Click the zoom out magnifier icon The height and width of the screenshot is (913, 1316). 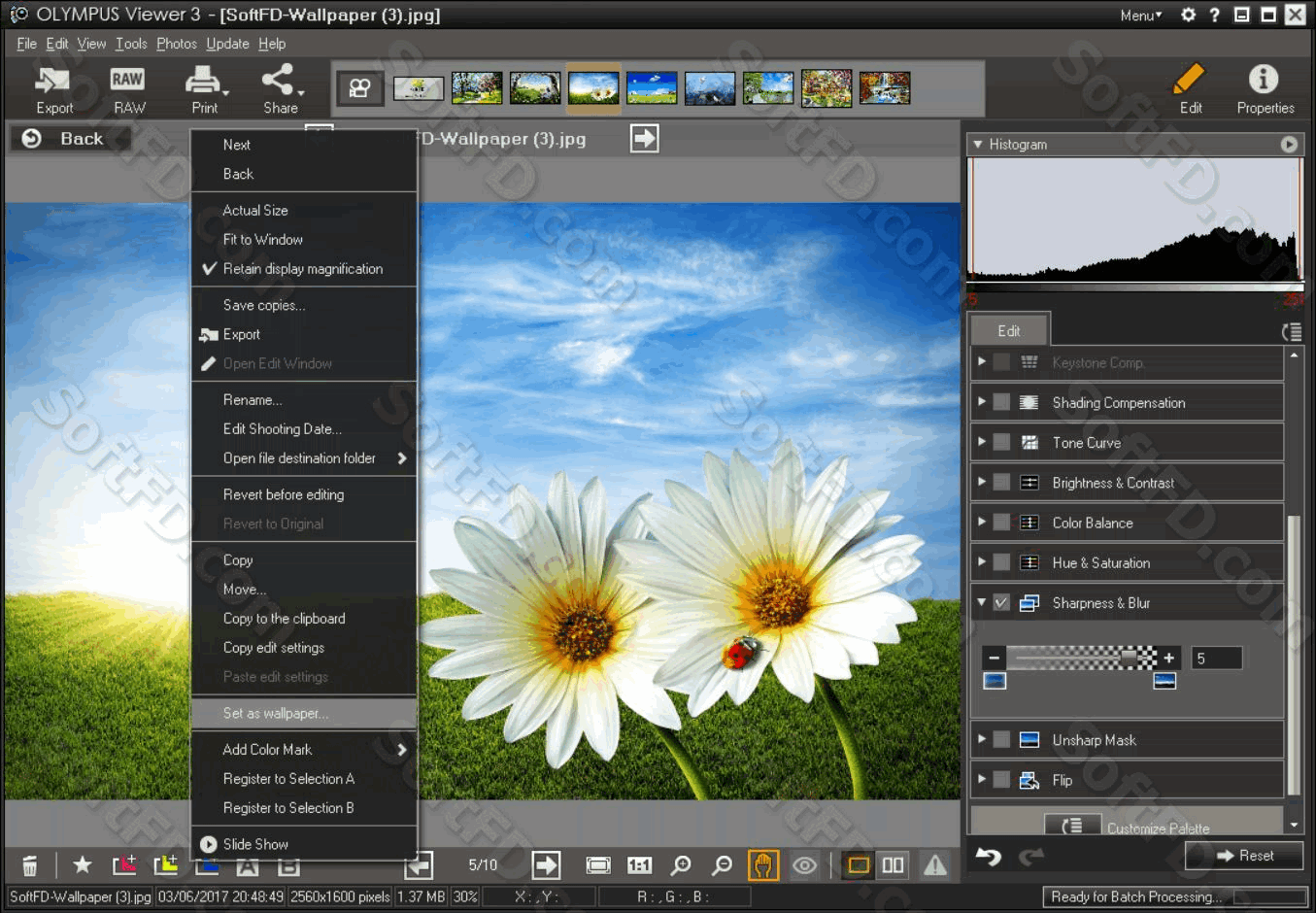click(x=723, y=864)
